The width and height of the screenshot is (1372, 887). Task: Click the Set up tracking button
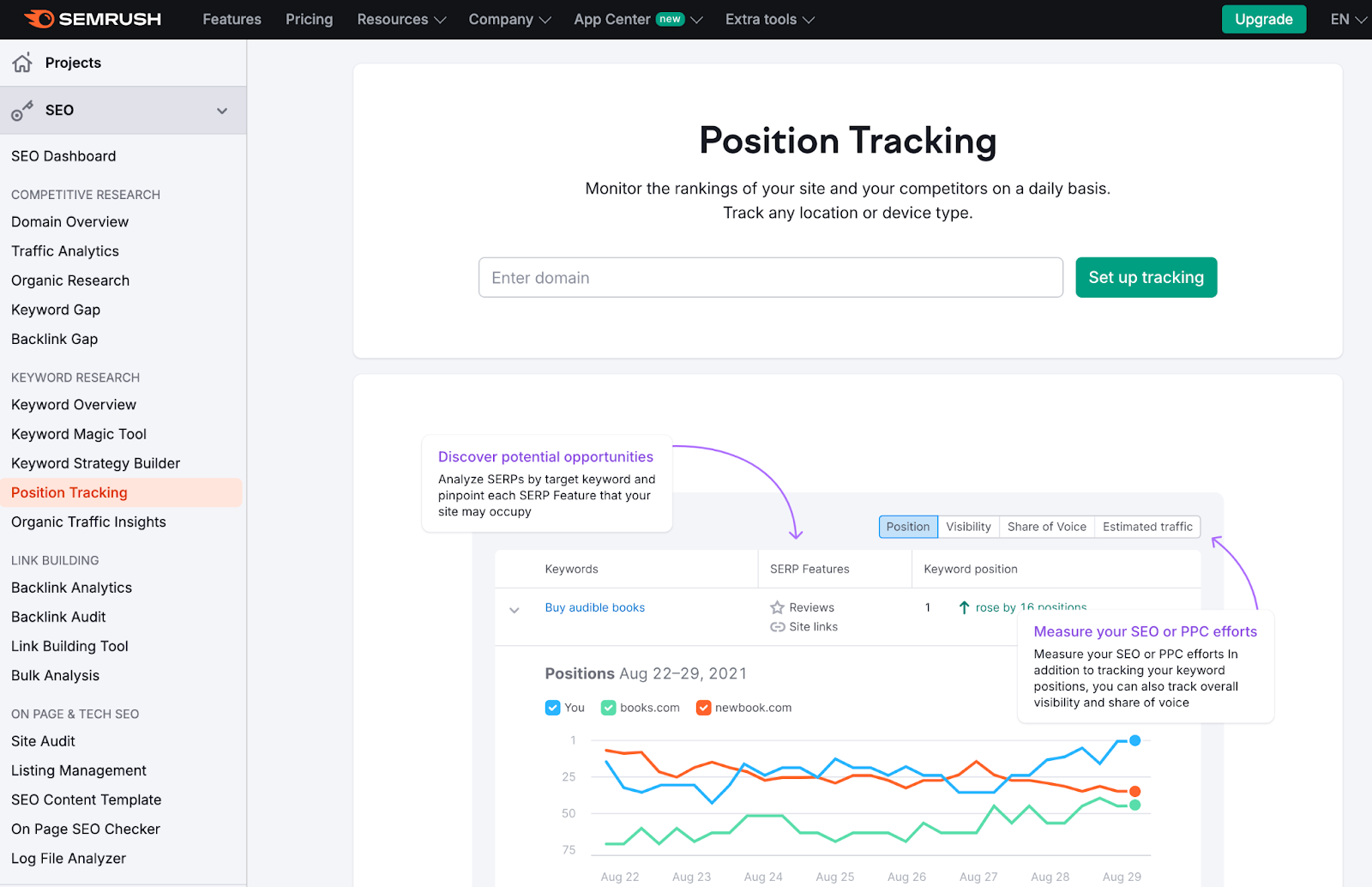(1146, 277)
